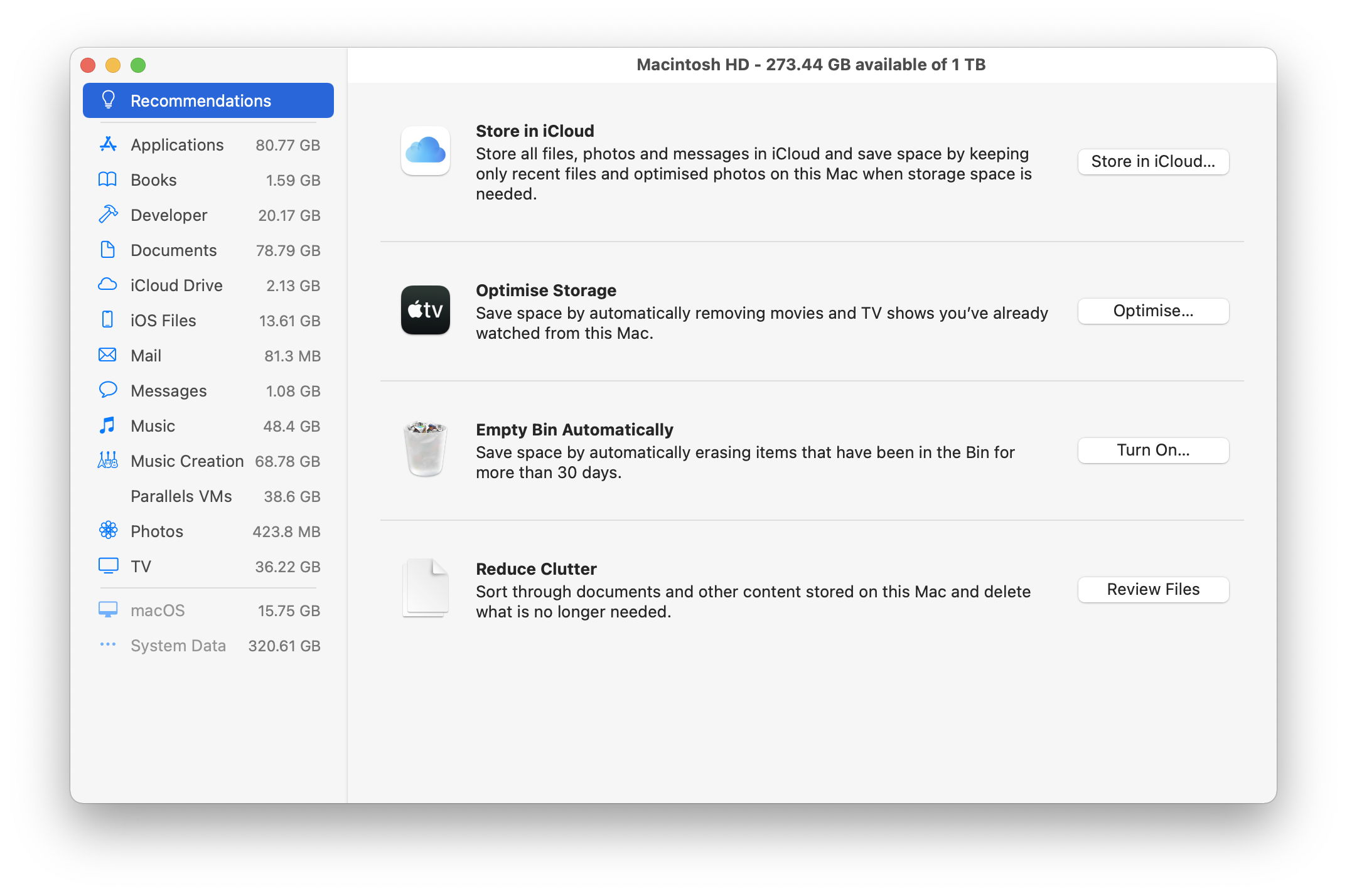Click the System Data ellipsis icon
Screen dimensions: 1347x896
108,644
